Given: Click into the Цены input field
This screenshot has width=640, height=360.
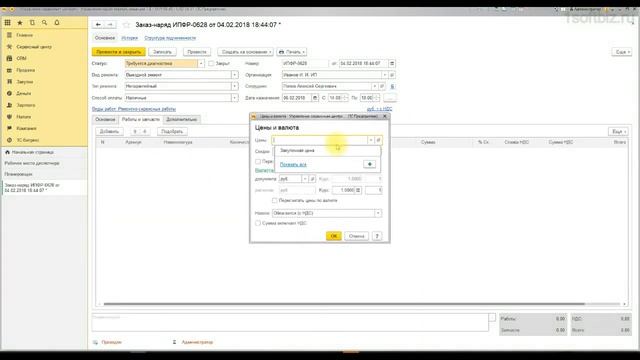Looking at the screenshot, I should tap(320, 140).
